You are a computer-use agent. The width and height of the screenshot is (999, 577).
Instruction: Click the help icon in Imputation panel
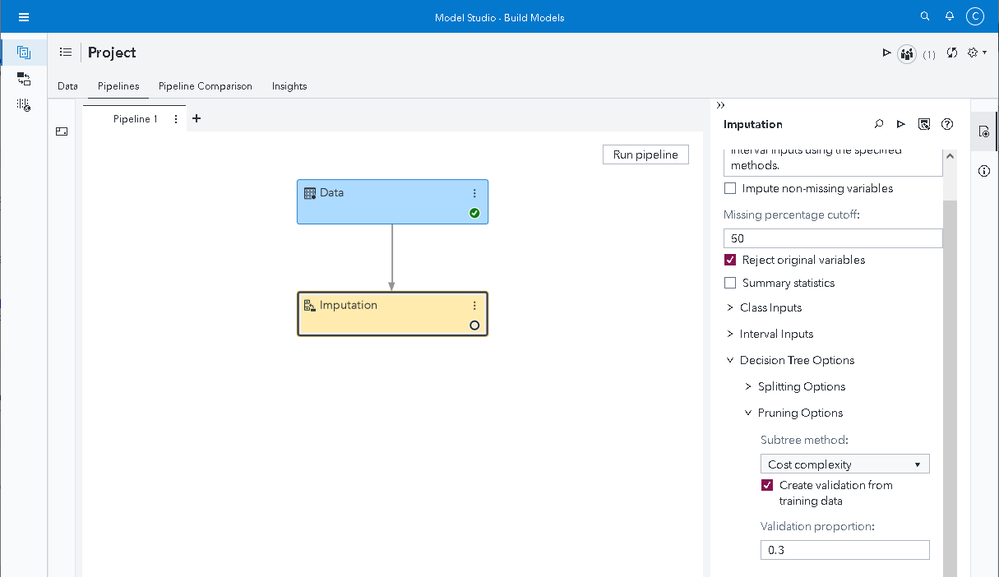pos(947,125)
